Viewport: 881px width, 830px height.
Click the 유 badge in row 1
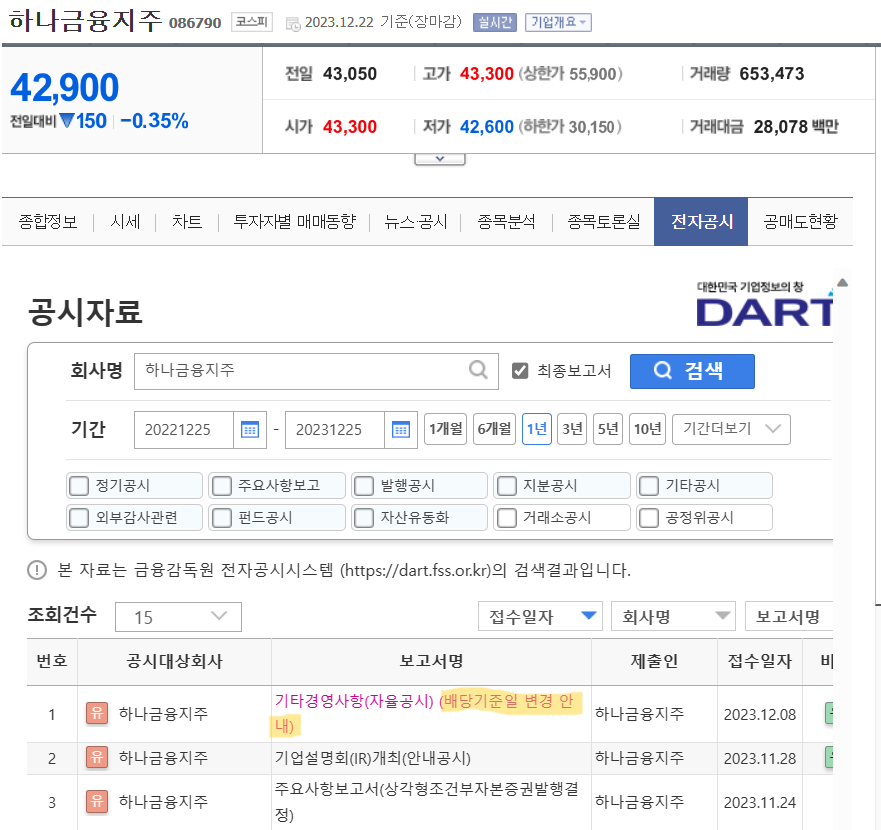[97, 714]
